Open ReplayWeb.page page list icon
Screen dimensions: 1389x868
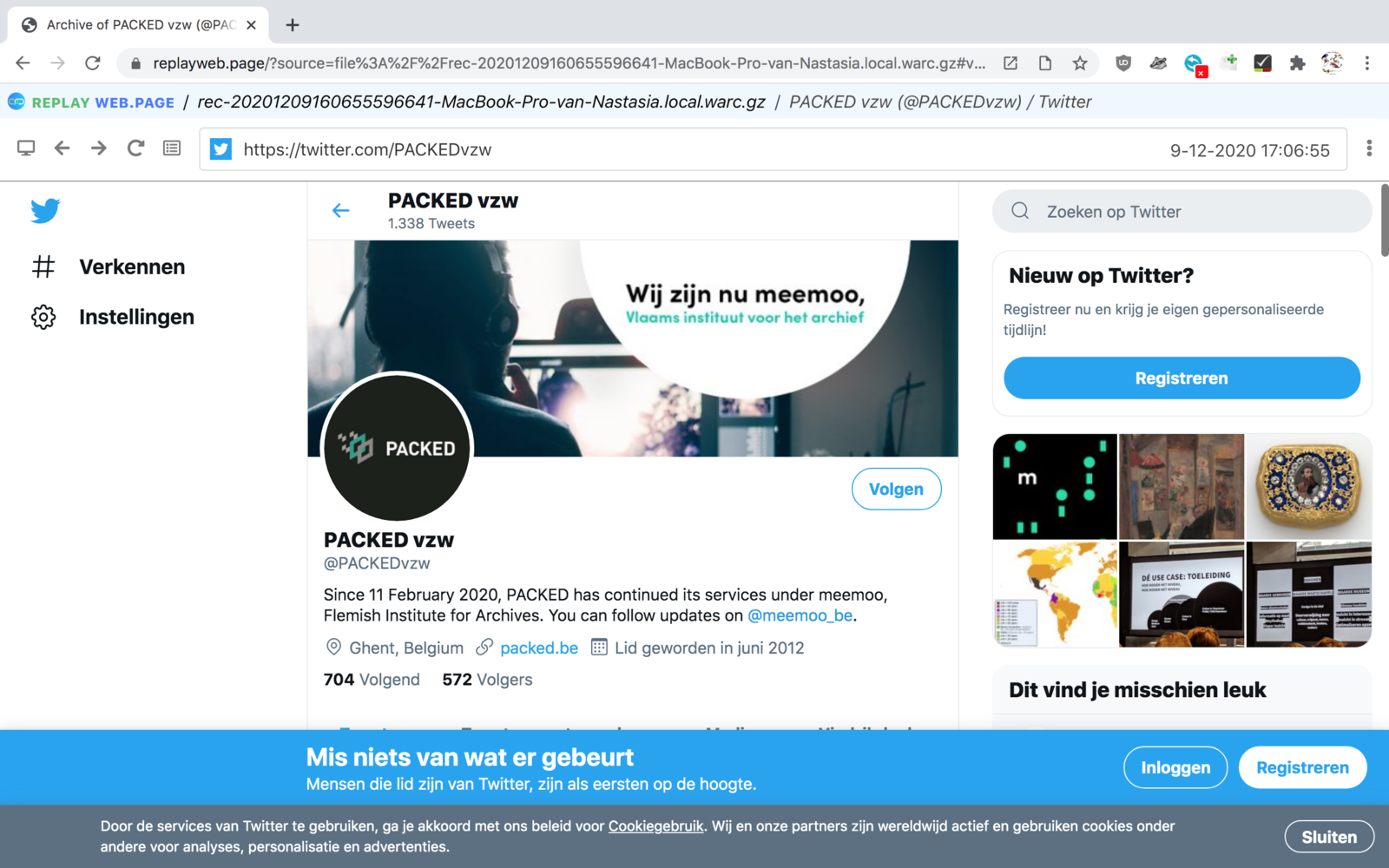point(172,148)
